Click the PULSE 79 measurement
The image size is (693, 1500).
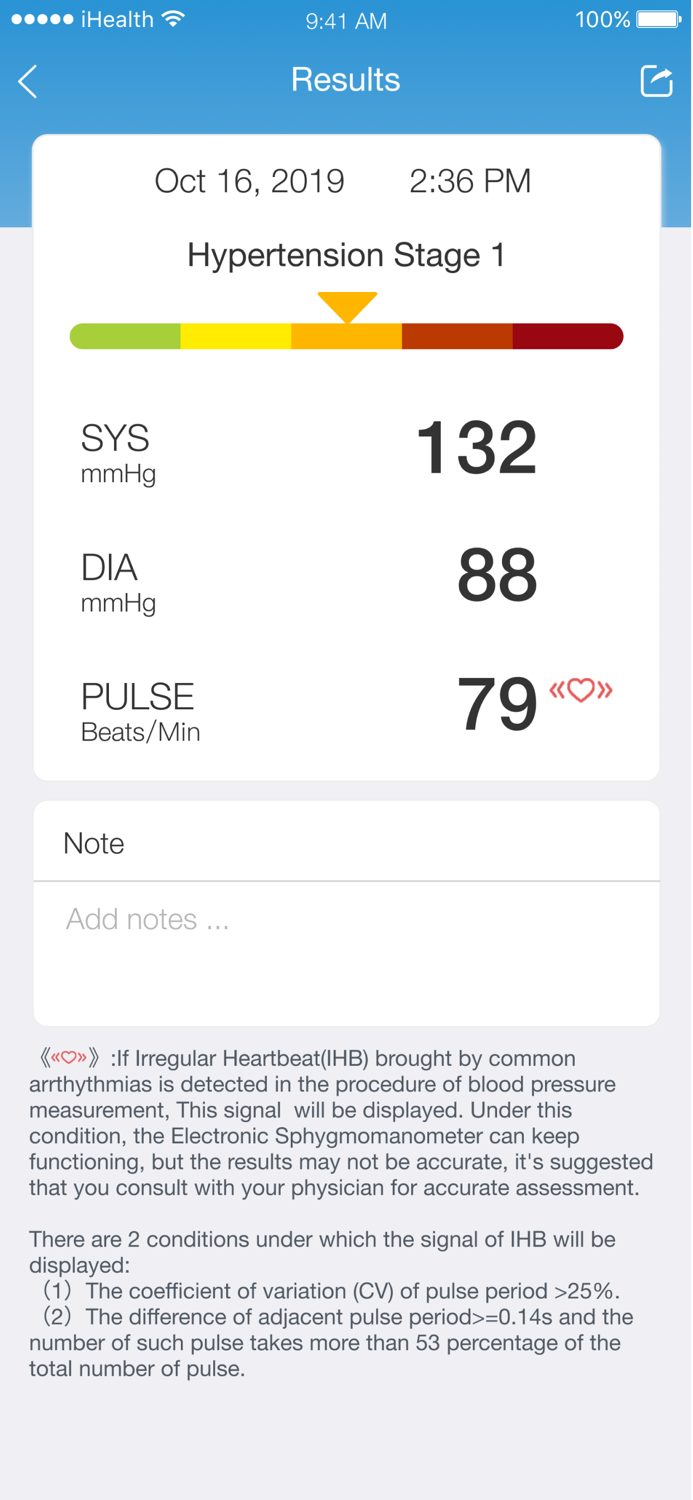click(496, 704)
